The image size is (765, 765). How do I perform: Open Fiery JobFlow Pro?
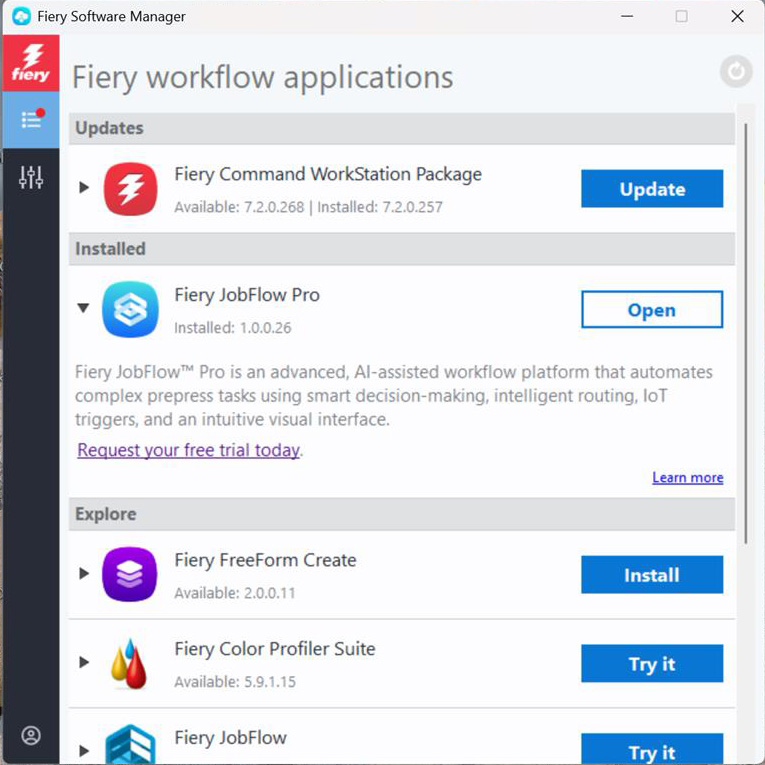point(652,309)
